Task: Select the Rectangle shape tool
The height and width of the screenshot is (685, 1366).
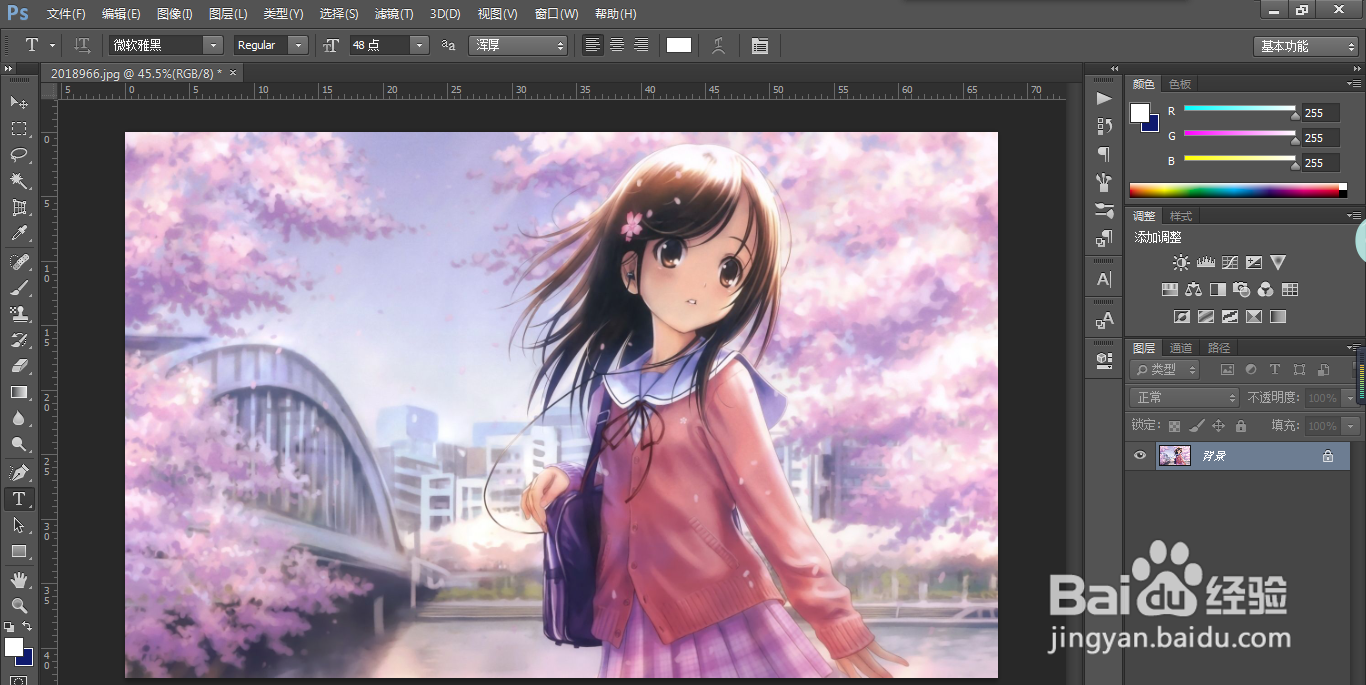Action: point(19,551)
